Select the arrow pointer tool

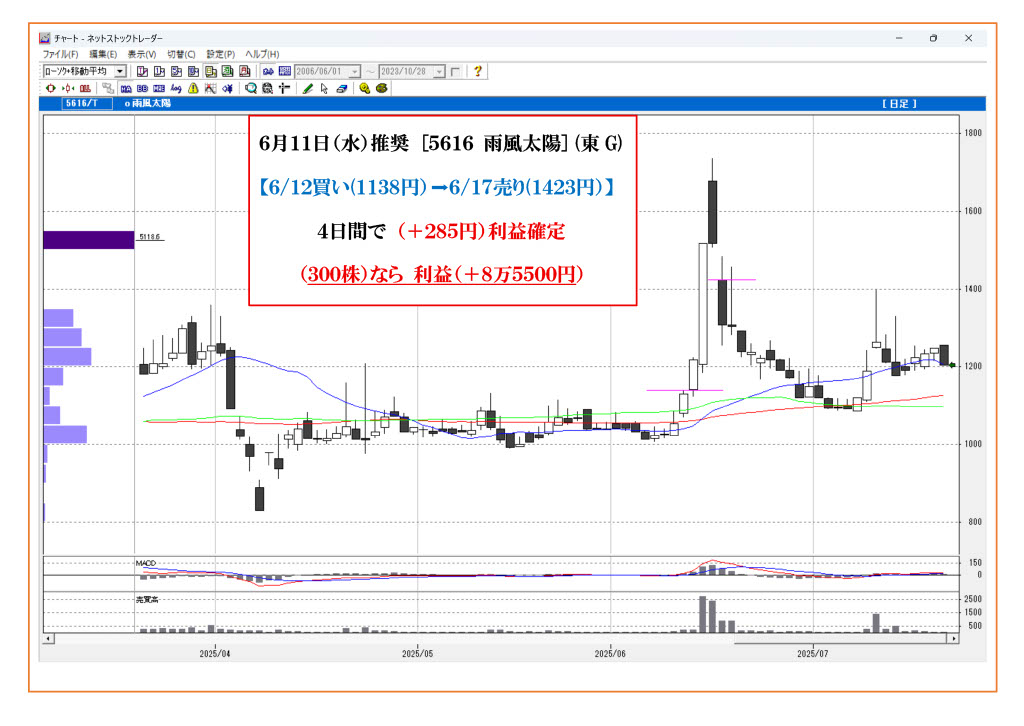(324, 88)
